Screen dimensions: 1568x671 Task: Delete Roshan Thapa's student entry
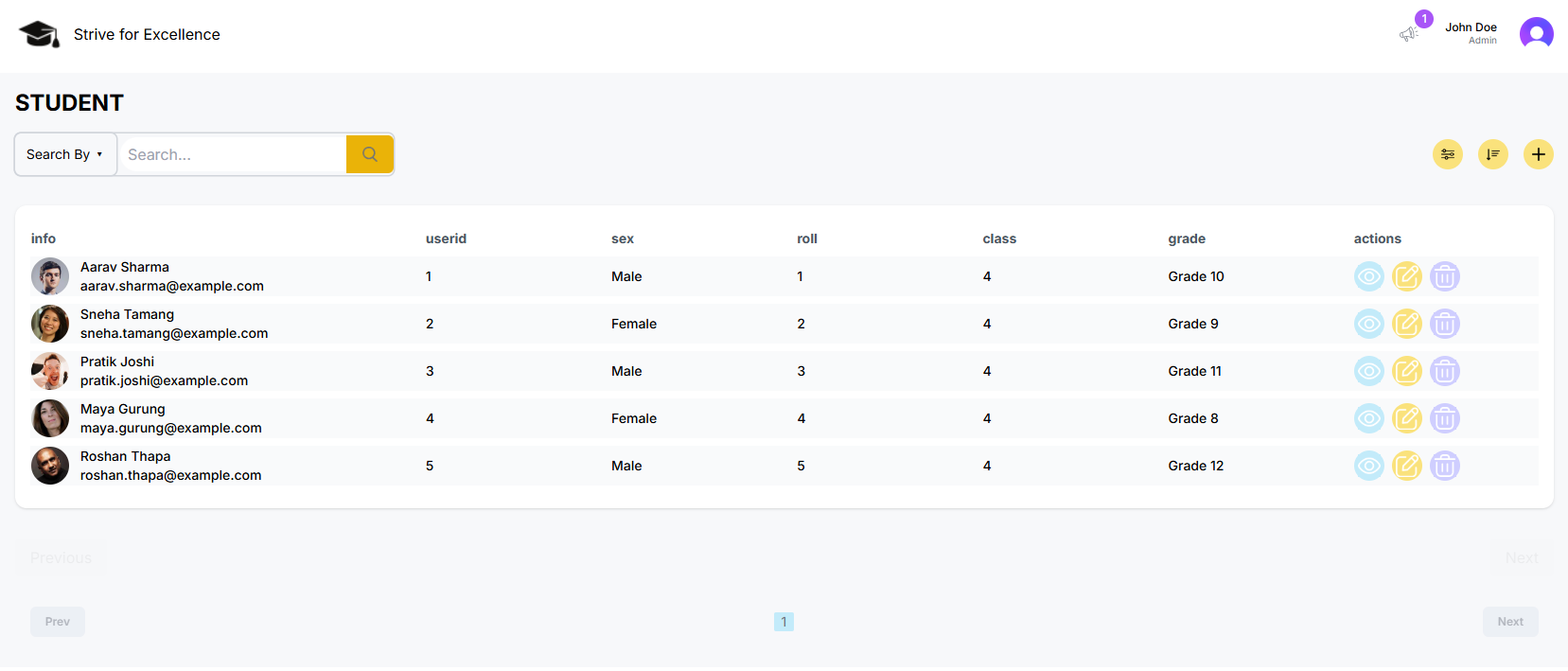pyautogui.click(x=1444, y=466)
